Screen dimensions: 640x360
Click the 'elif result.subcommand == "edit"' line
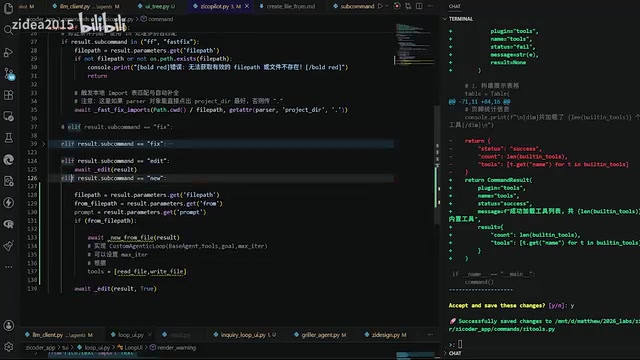[115, 161]
